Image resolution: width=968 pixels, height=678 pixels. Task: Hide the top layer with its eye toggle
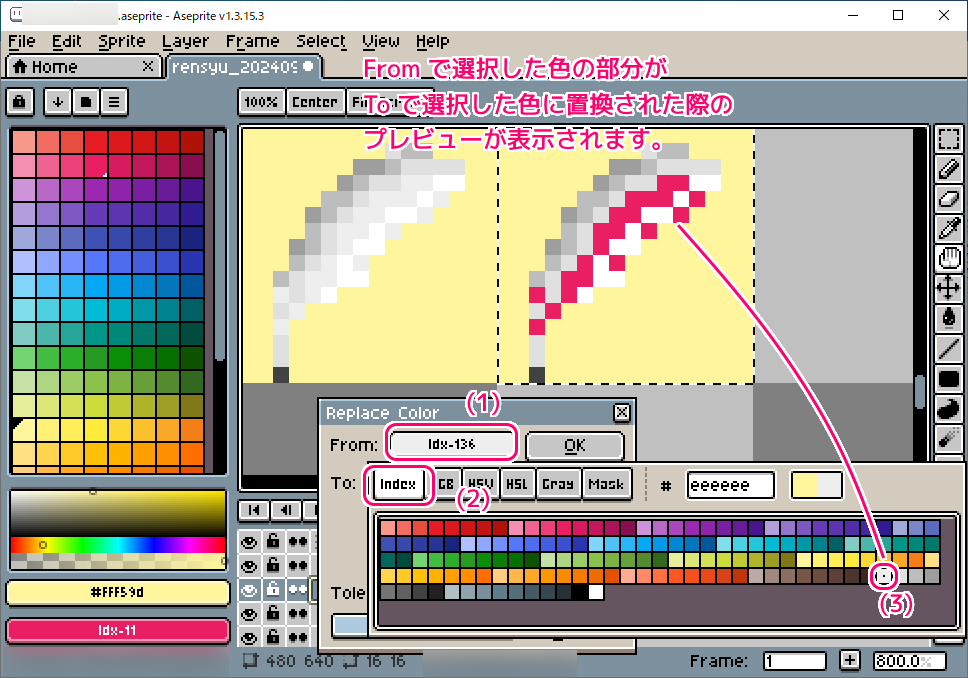click(x=250, y=542)
